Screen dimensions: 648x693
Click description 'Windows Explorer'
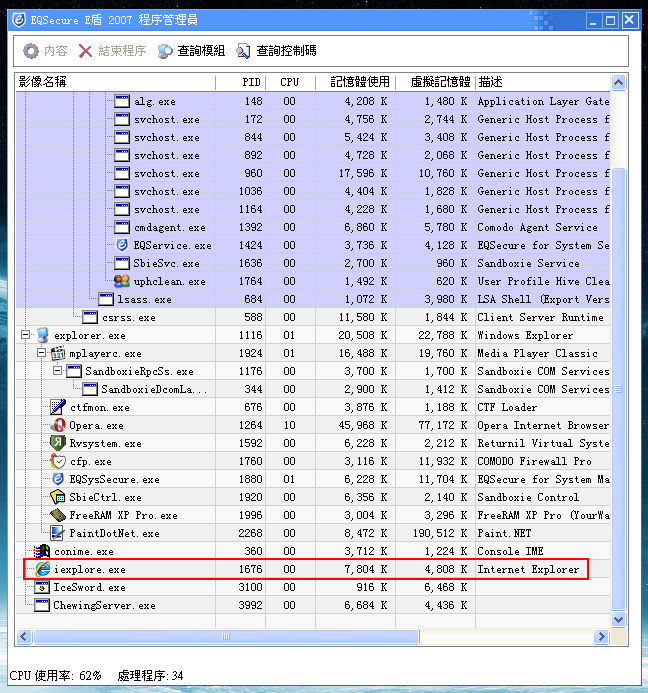[x=525, y=335]
